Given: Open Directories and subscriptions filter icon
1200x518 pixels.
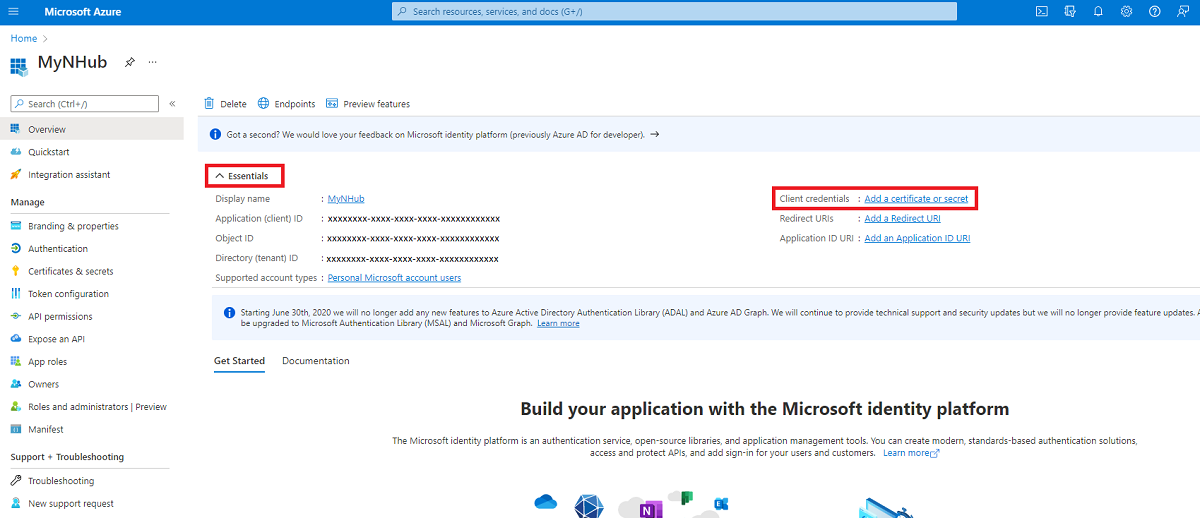Looking at the screenshot, I should pyautogui.click(x=1070, y=11).
